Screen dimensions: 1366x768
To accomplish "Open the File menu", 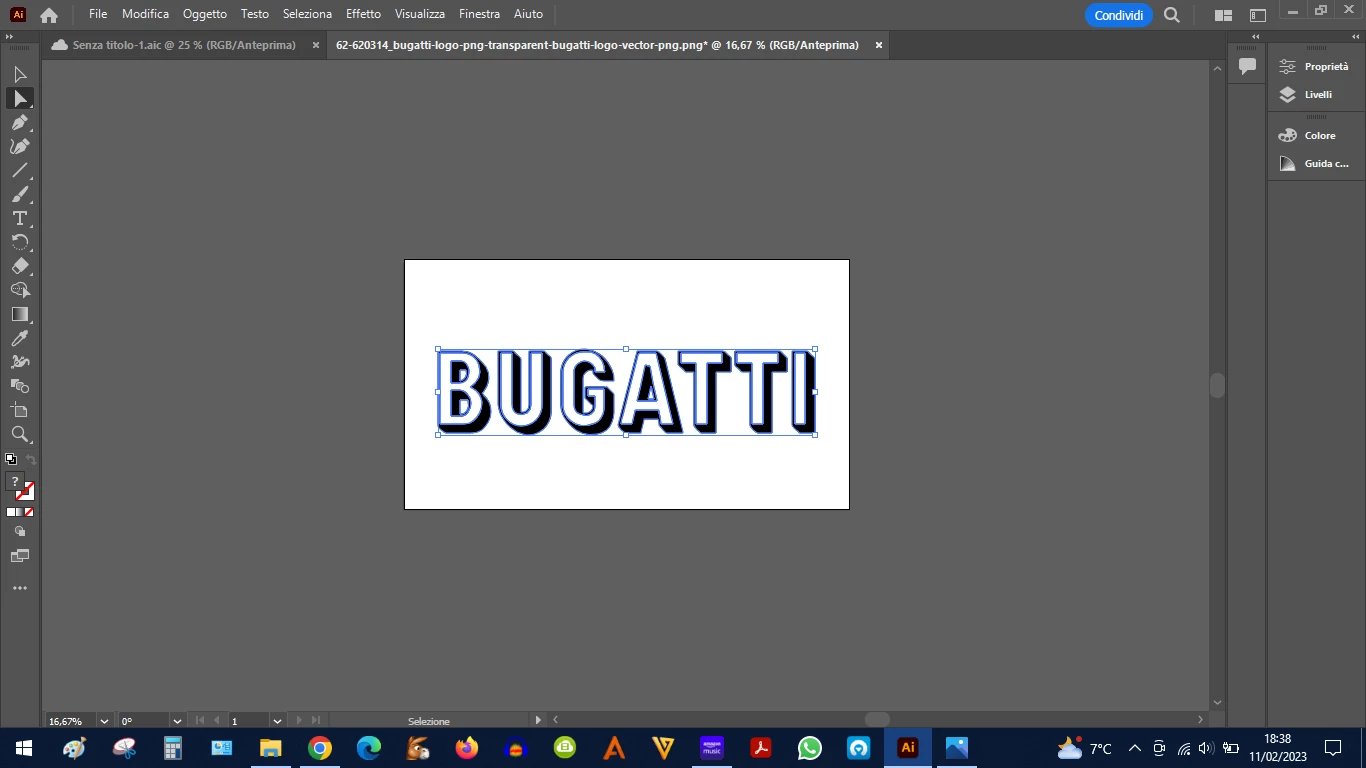I will pos(98,14).
